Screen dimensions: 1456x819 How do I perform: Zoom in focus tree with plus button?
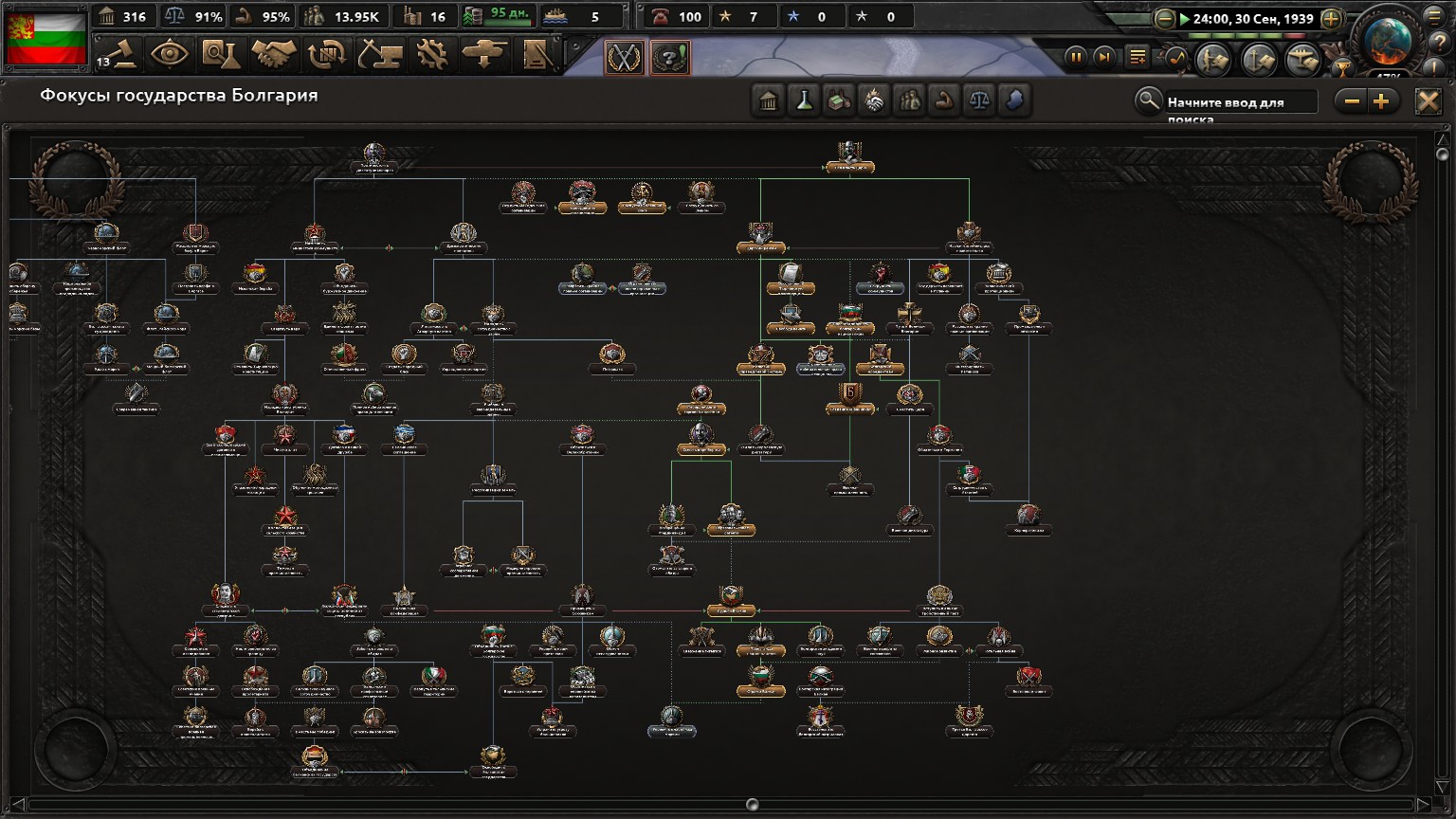[1382, 101]
